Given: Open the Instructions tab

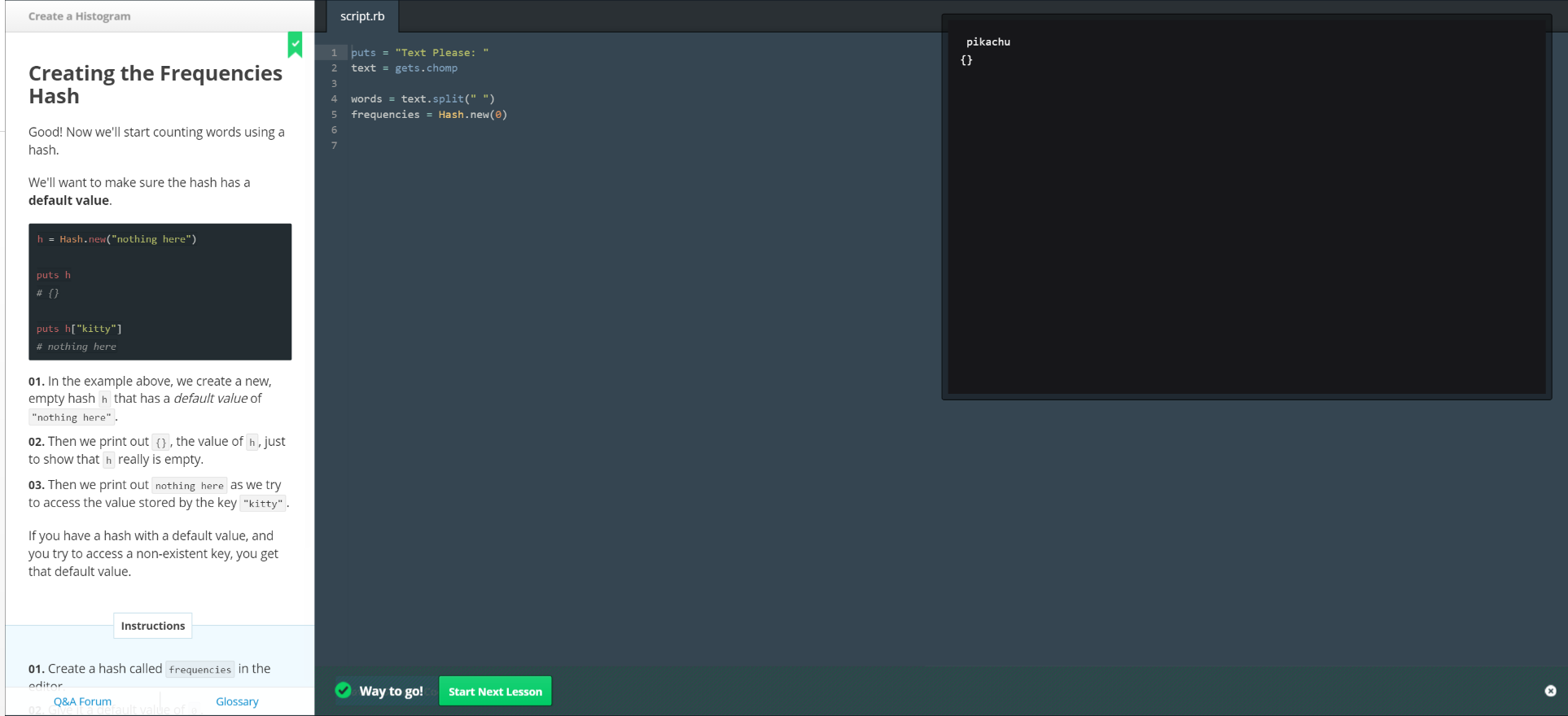Looking at the screenshot, I should tap(153, 626).
